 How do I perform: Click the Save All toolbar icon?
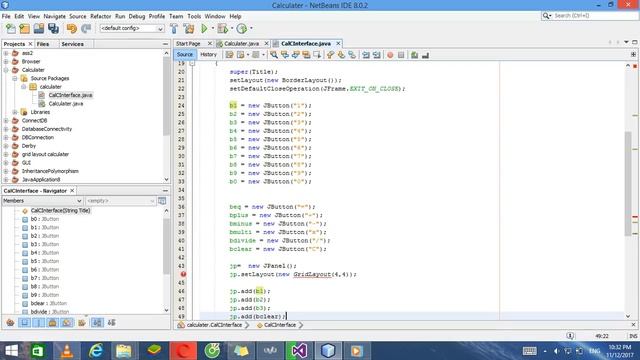coord(53,29)
